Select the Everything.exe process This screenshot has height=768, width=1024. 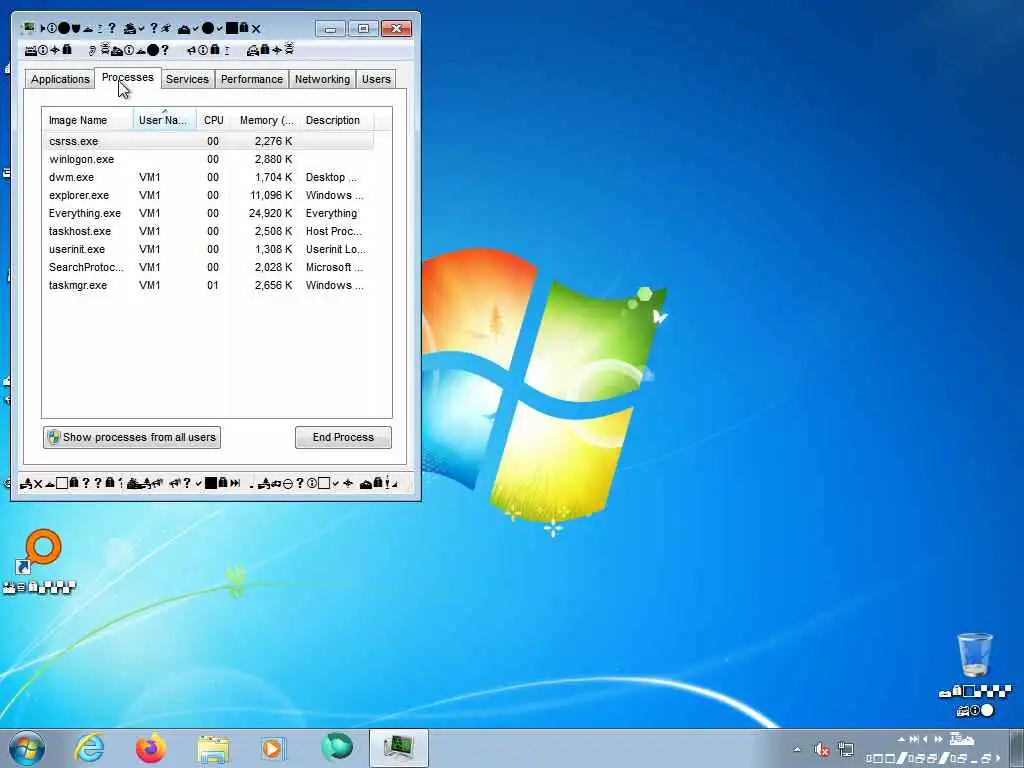coord(208,214)
